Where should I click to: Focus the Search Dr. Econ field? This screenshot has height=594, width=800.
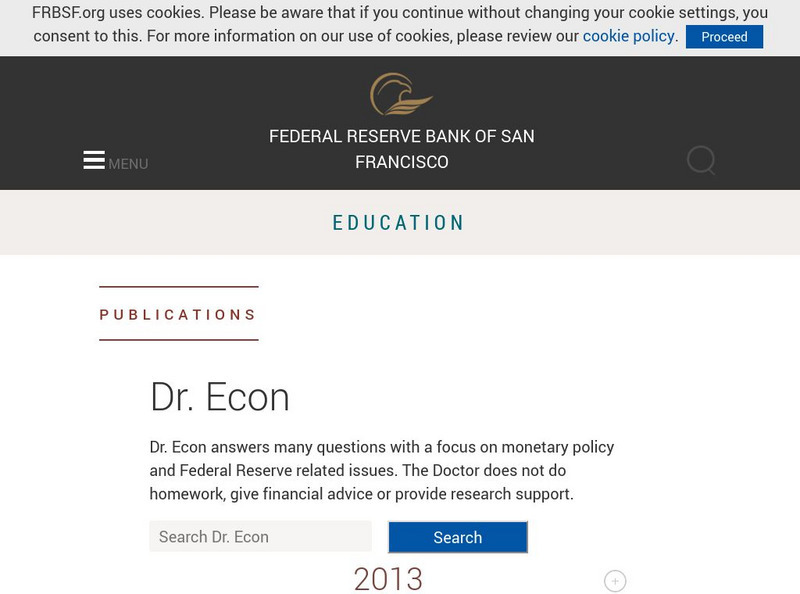[260, 537]
